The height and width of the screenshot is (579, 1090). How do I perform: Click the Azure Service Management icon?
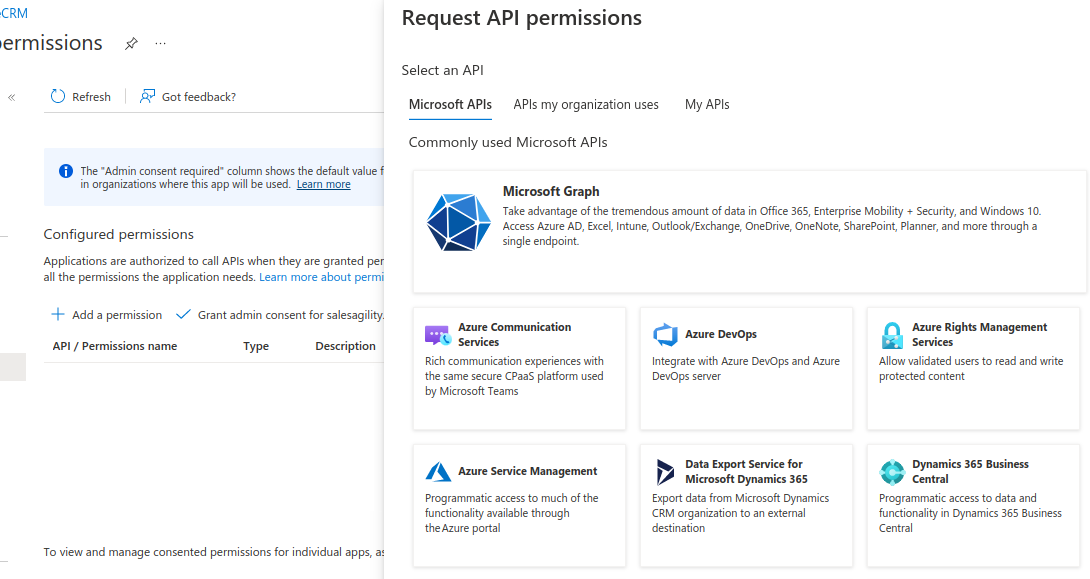pos(437,470)
